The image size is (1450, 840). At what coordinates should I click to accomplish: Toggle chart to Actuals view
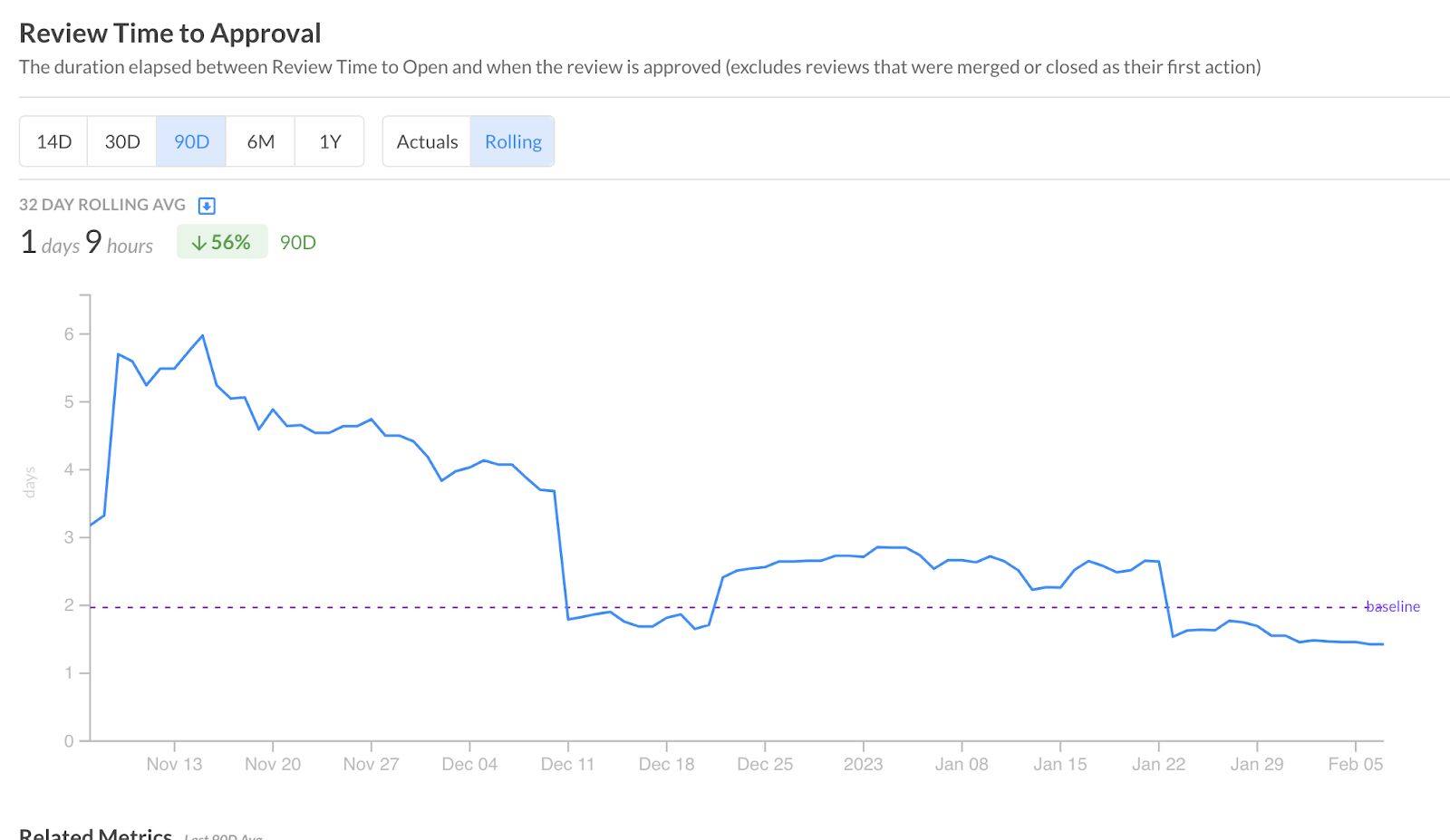[427, 141]
